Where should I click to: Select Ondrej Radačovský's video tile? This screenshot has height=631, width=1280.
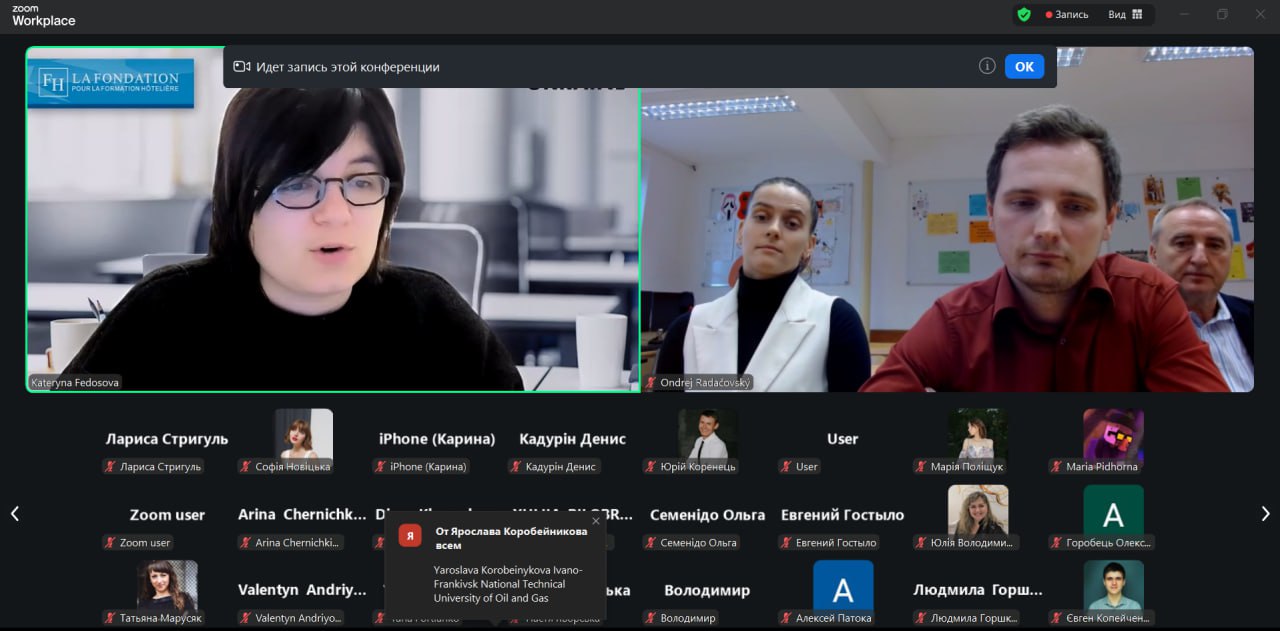(947, 219)
